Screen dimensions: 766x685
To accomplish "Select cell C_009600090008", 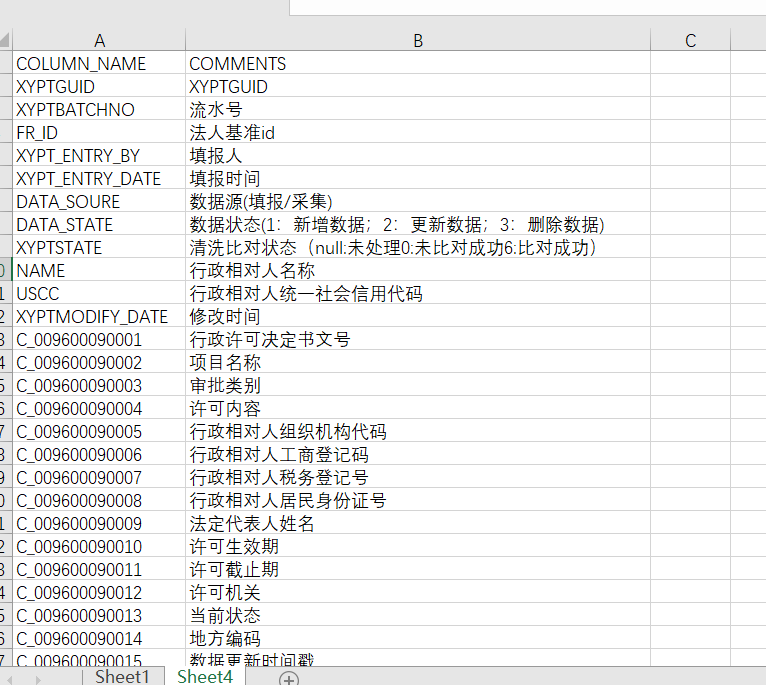I will click(x=99, y=500).
